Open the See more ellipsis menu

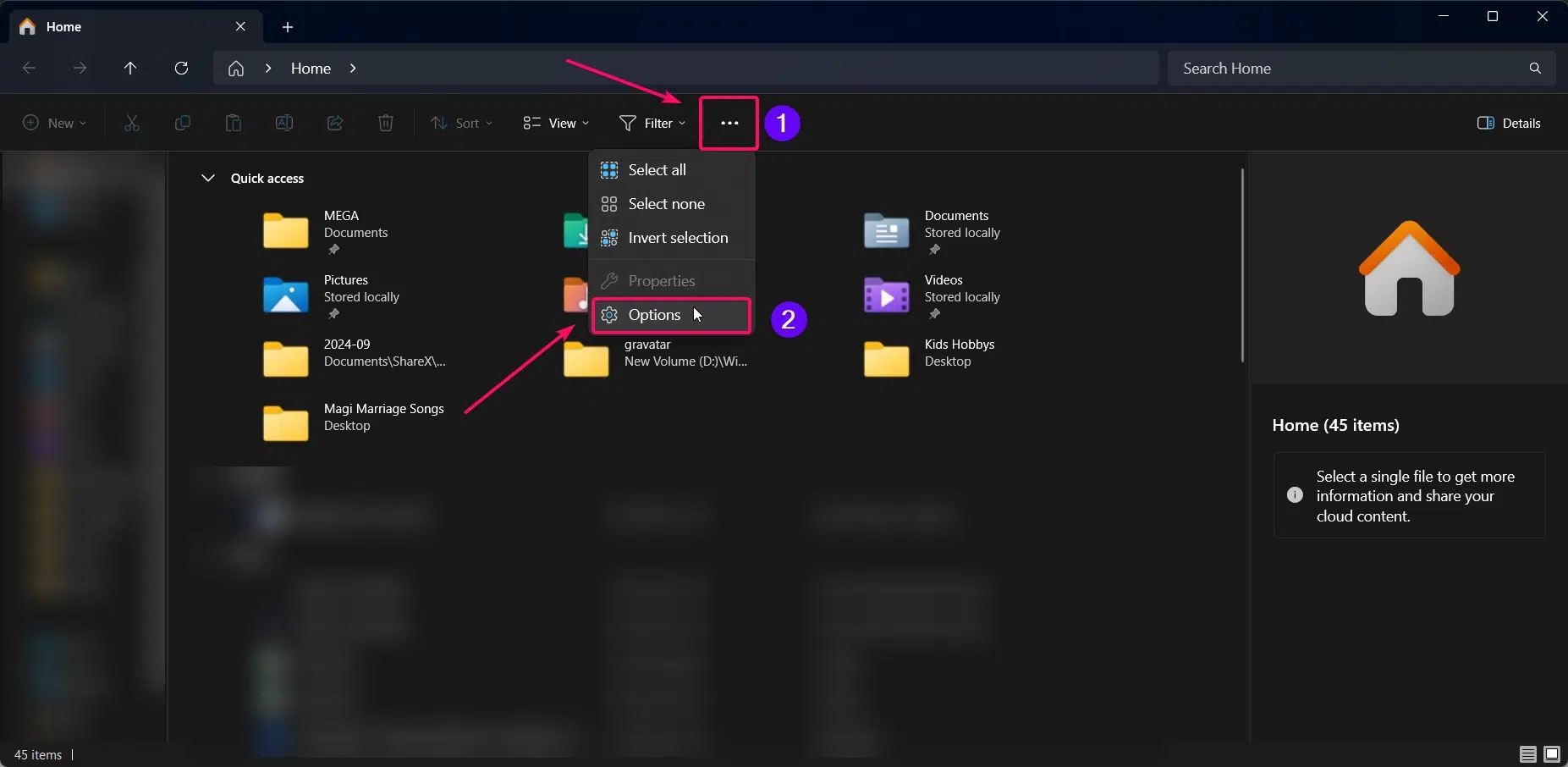point(729,123)
